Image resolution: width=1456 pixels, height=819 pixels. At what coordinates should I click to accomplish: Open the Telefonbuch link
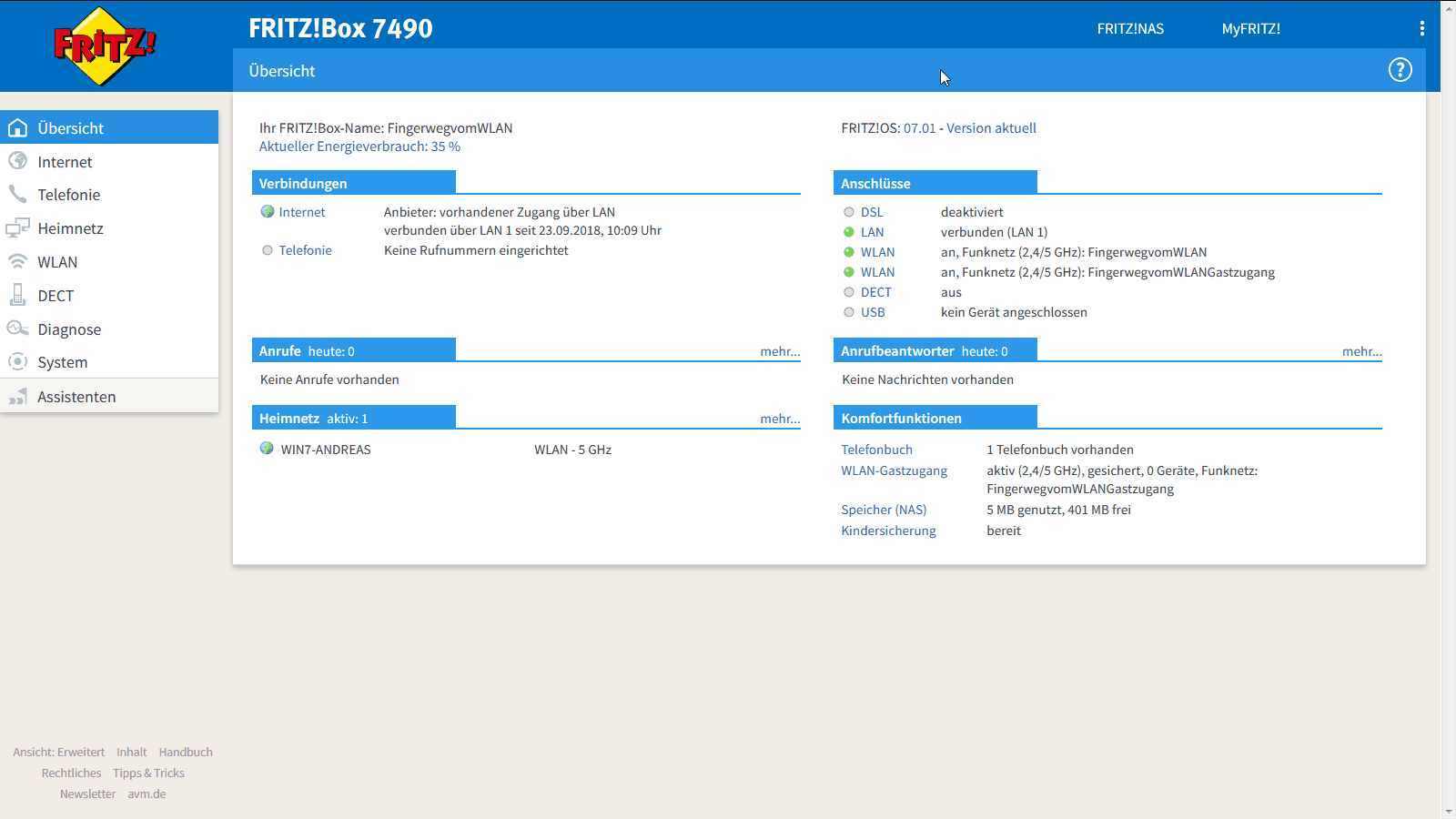tap(876, 450)
